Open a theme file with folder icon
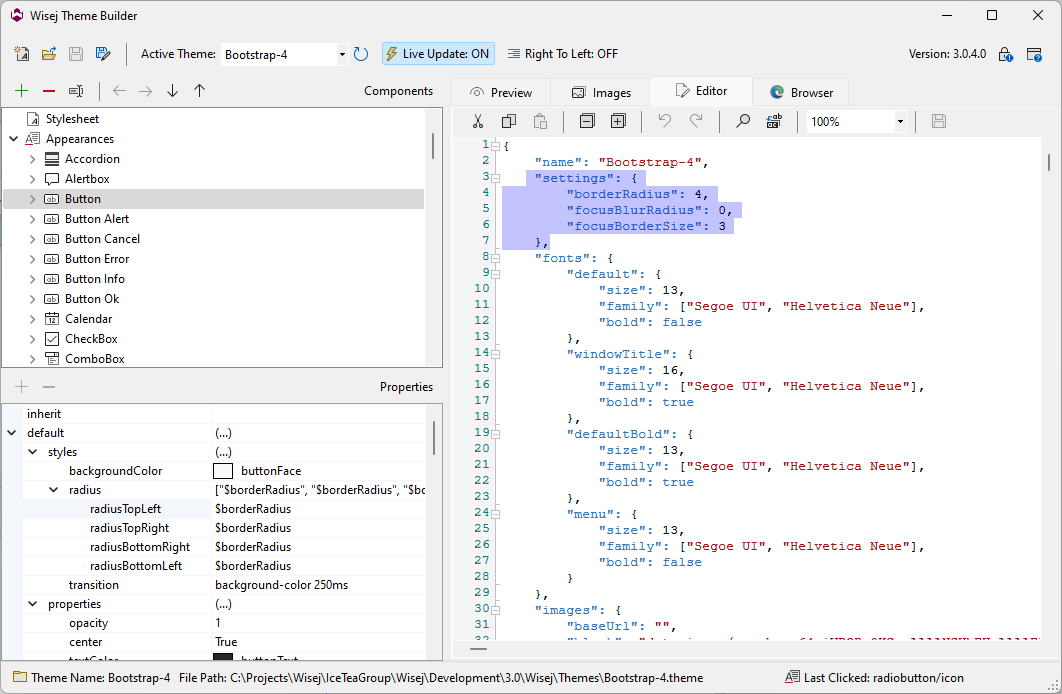This screenshot has width=1062, height=694. [49, 54]
